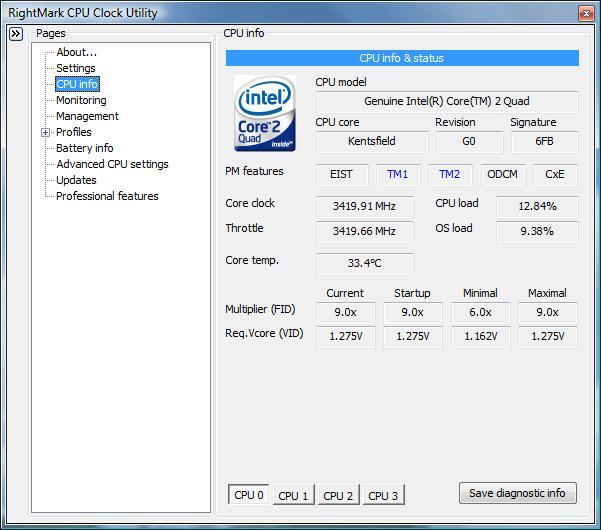Click the CPU info & status header
The image size is (601, 530).
[402, 58]
